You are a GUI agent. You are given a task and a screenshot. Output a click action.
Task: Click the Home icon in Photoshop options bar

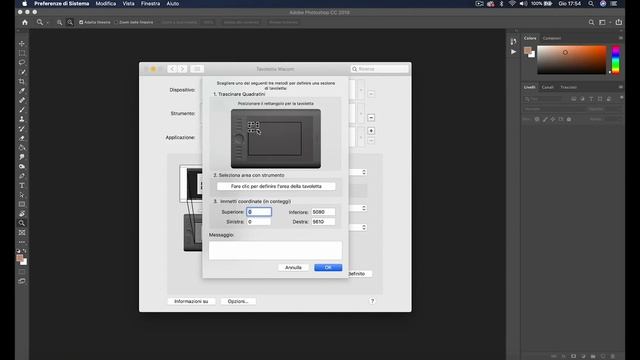pos(25,22)
